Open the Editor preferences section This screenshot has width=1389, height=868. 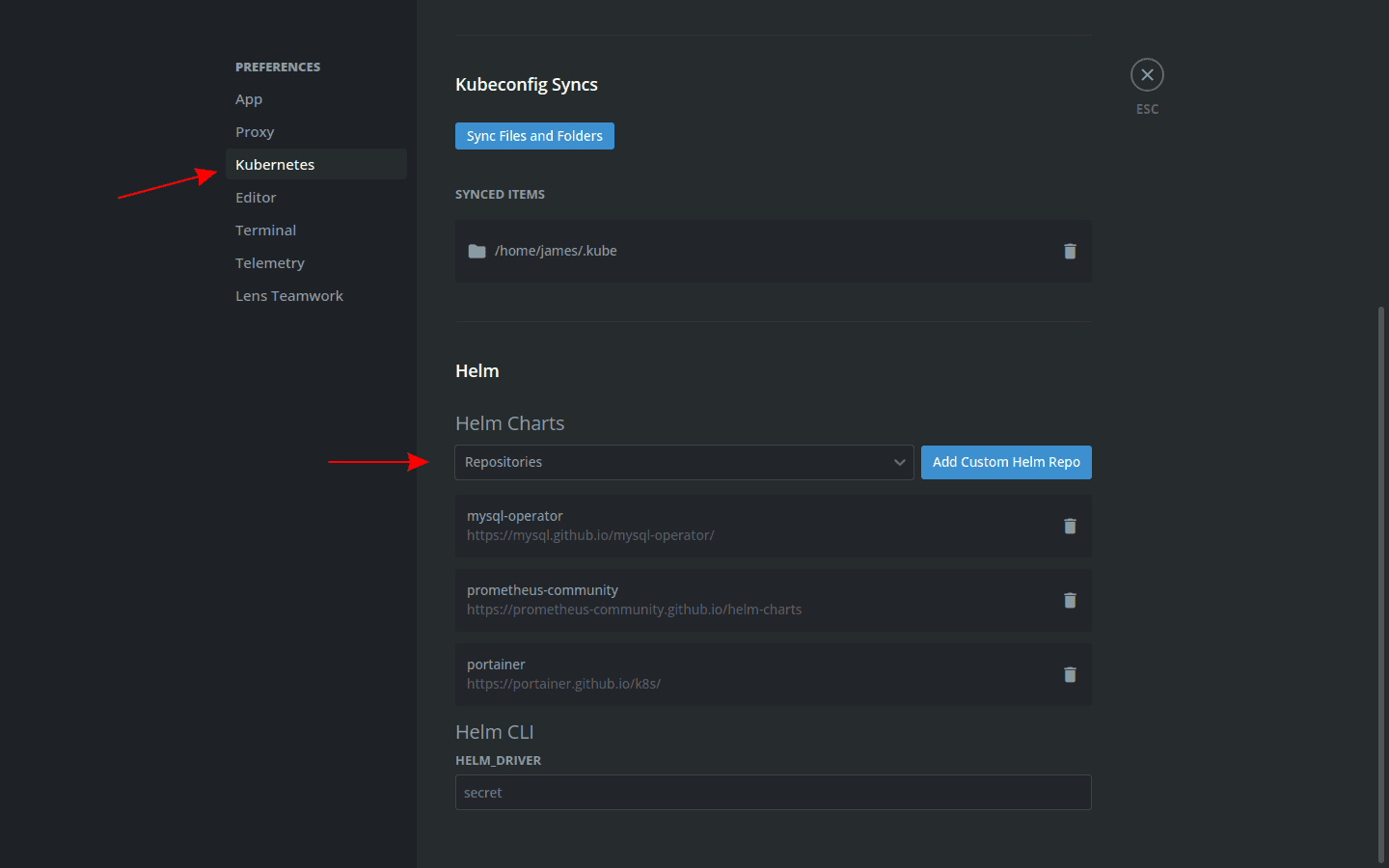coord(316,198)
